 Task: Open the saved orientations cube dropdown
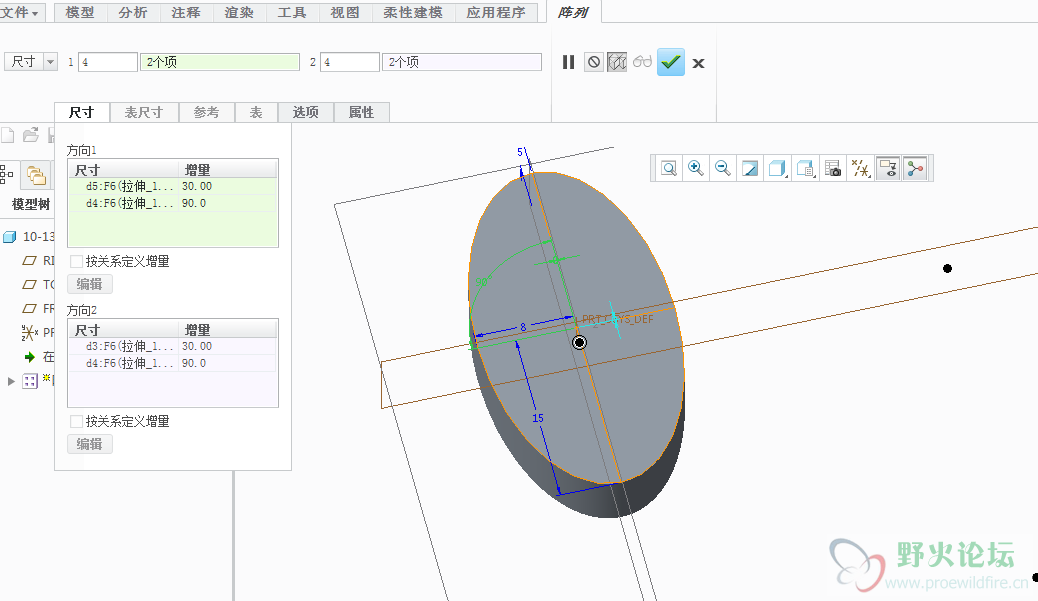point(805,168)
